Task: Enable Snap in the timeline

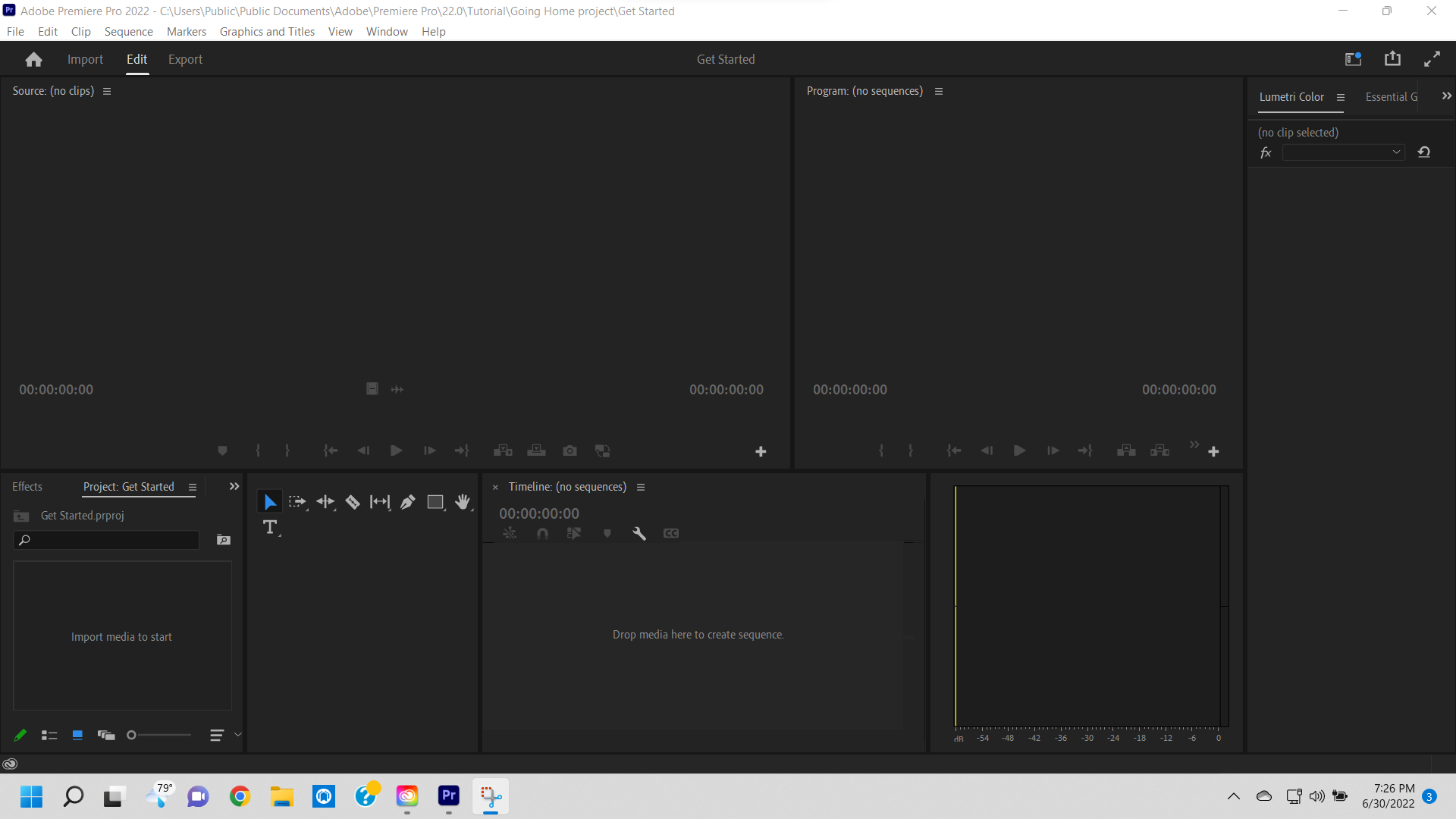Action: [542, 533]
